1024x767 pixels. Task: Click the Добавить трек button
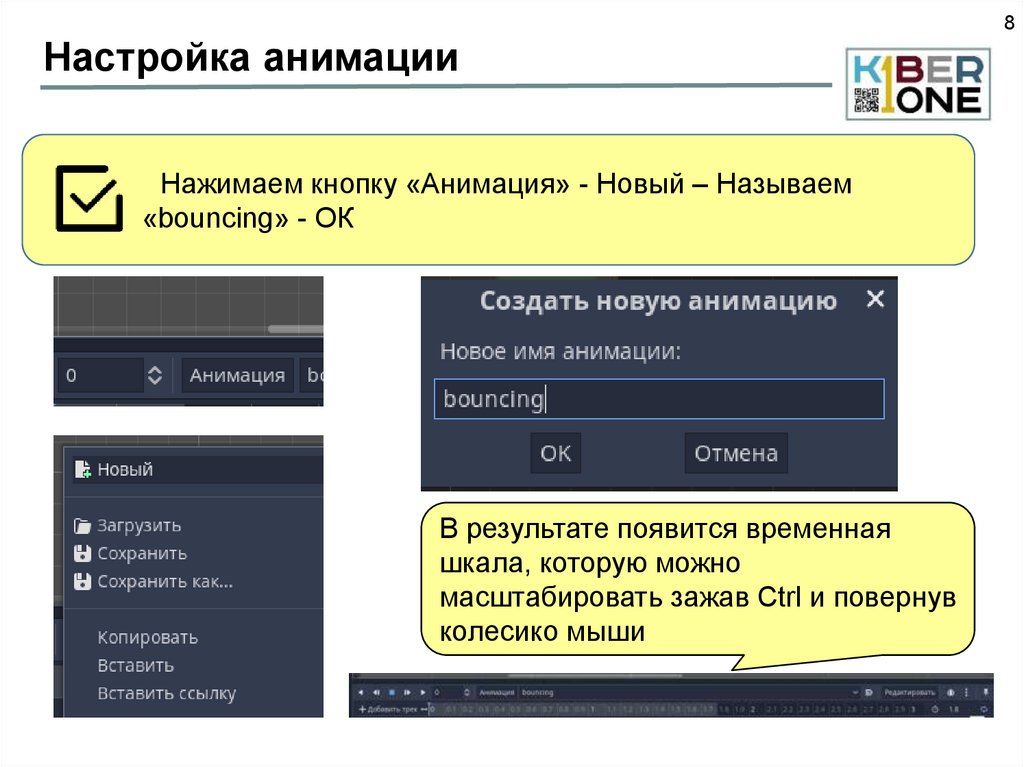[x=388, y=710]
